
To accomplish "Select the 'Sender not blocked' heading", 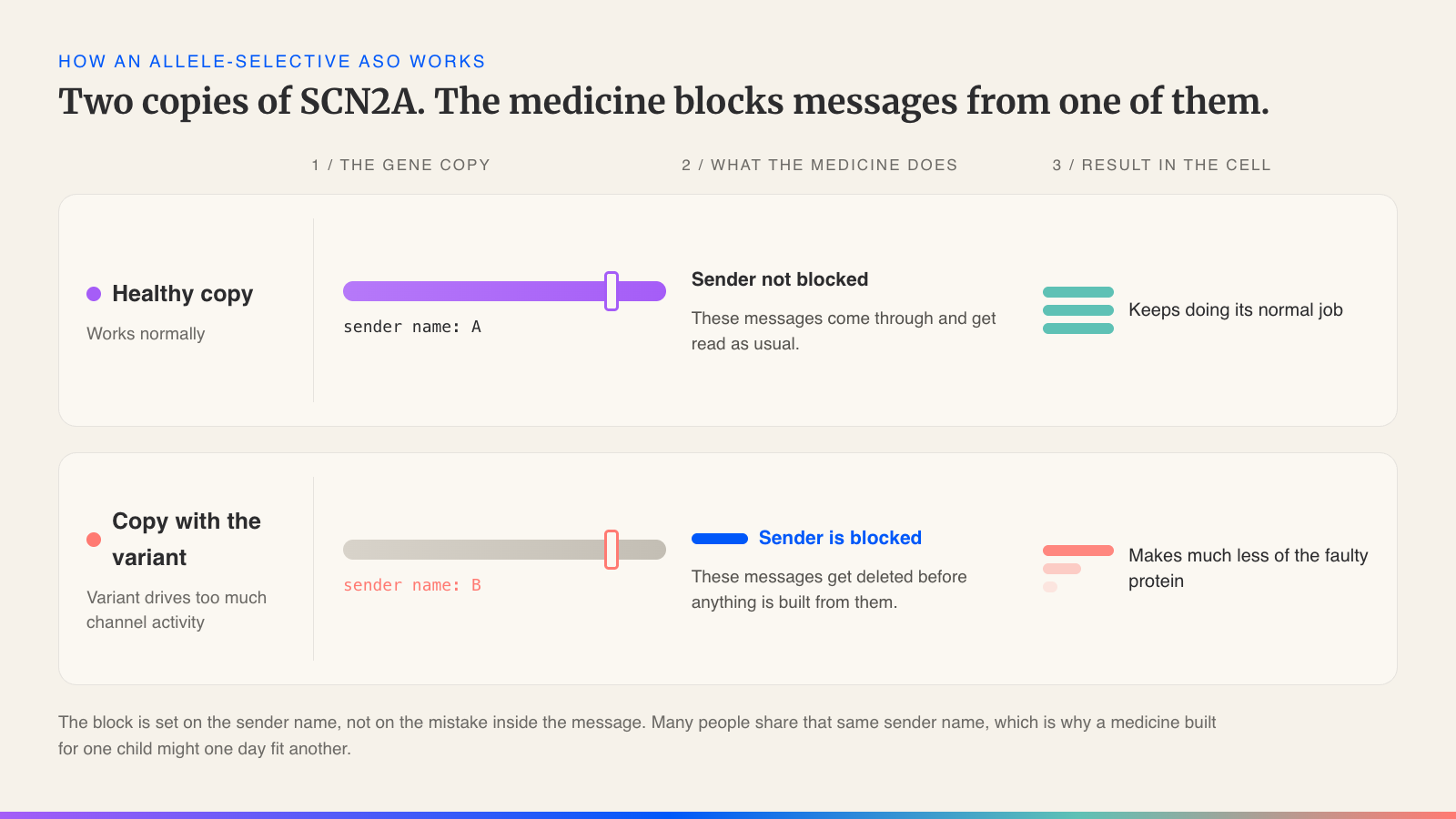I will [x=780, y=279].
